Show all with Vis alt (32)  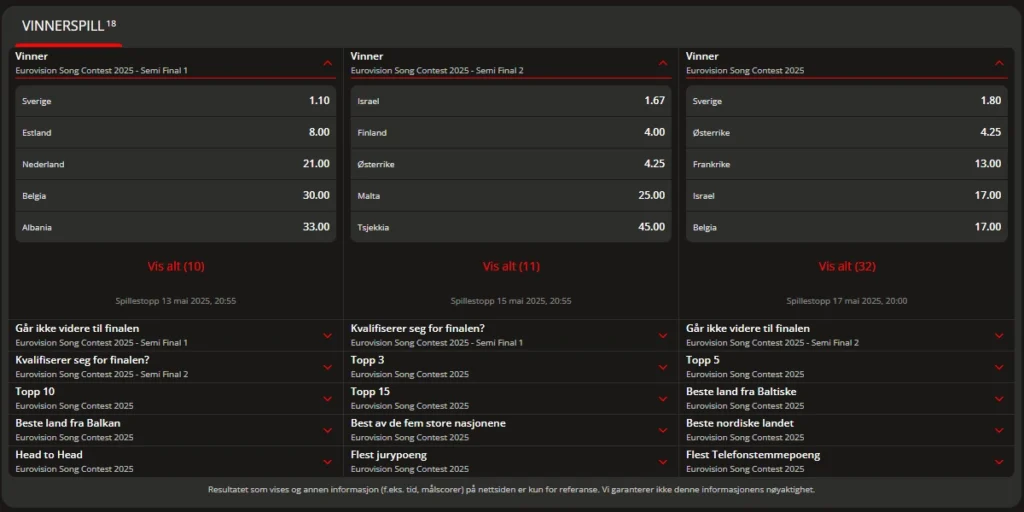[x=847, y=266]
